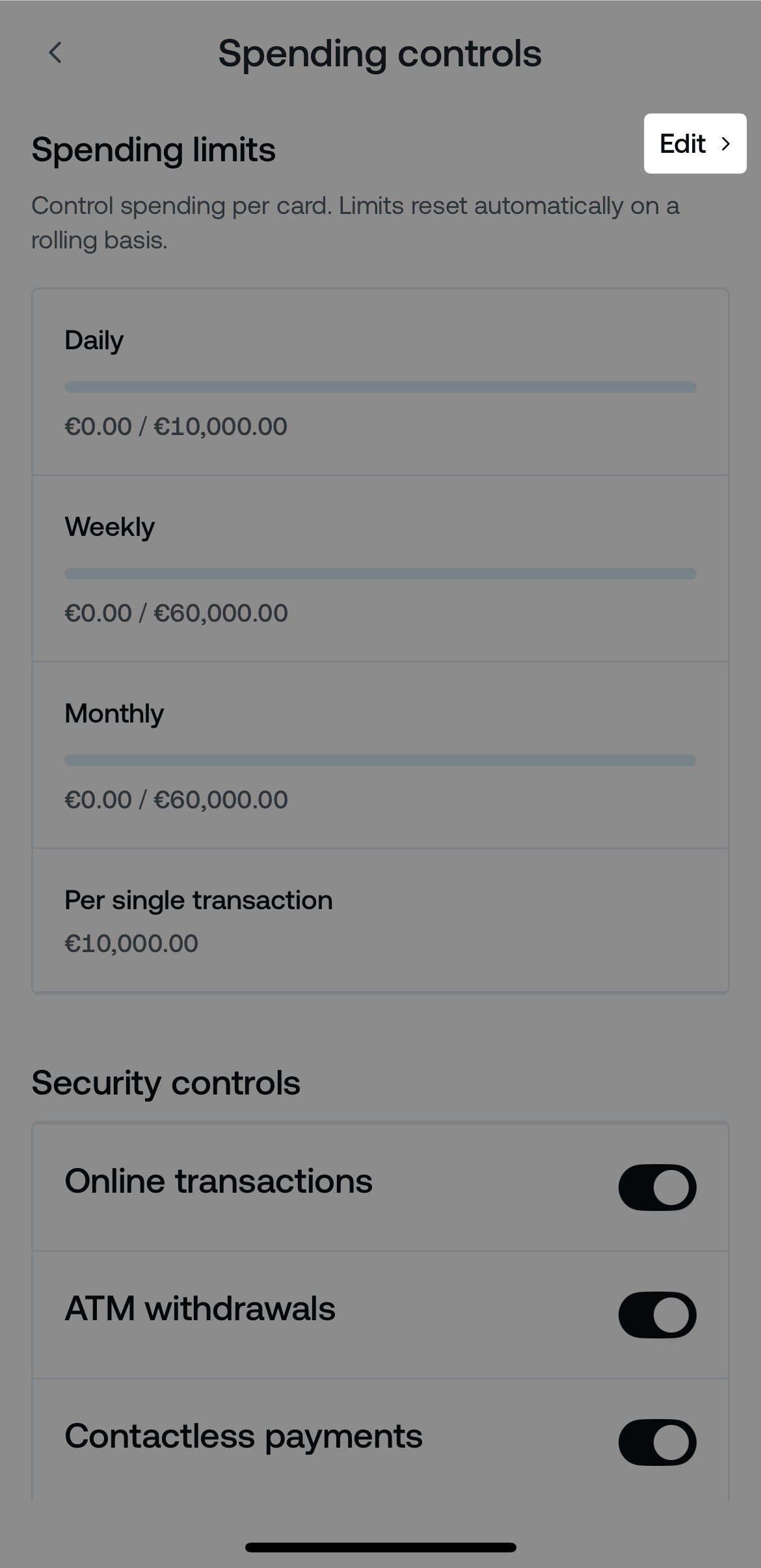
Task: Select the Weekly limit label
Action: (x=110, y=527)
